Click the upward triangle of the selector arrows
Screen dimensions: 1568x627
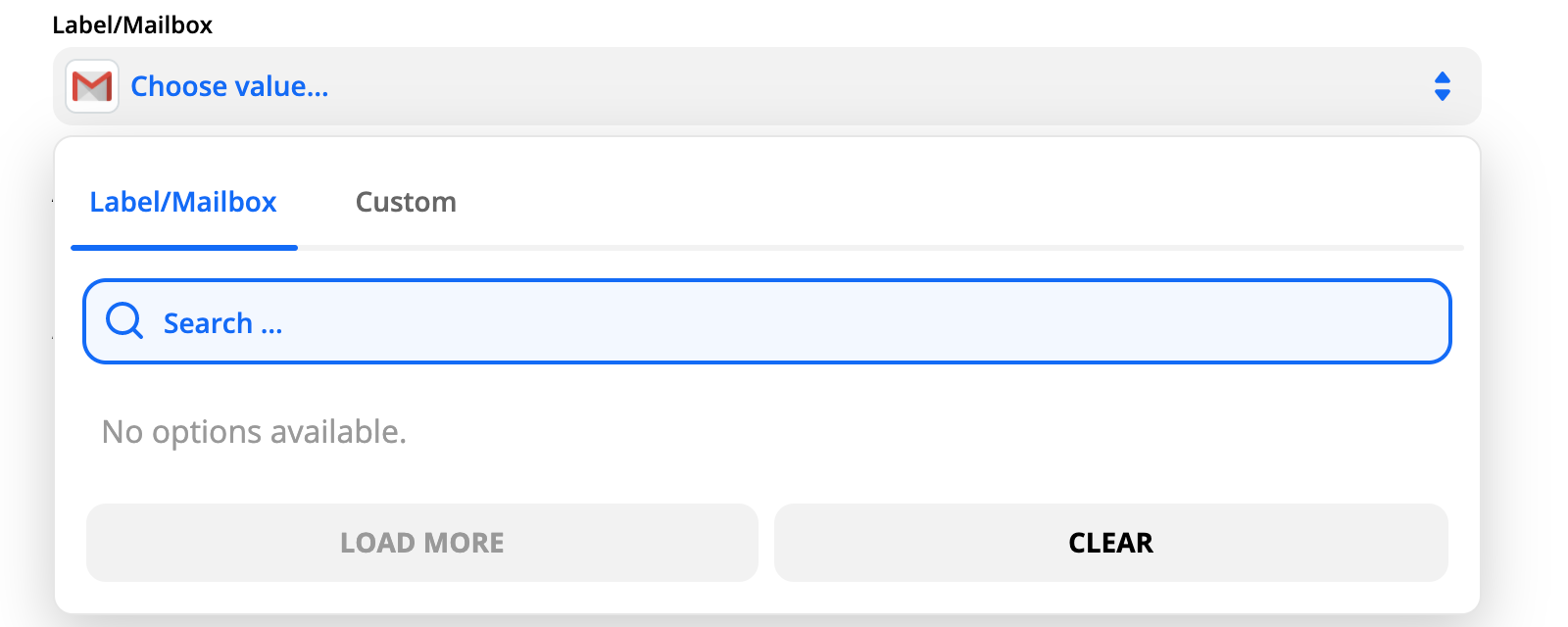coord(1442,77)
